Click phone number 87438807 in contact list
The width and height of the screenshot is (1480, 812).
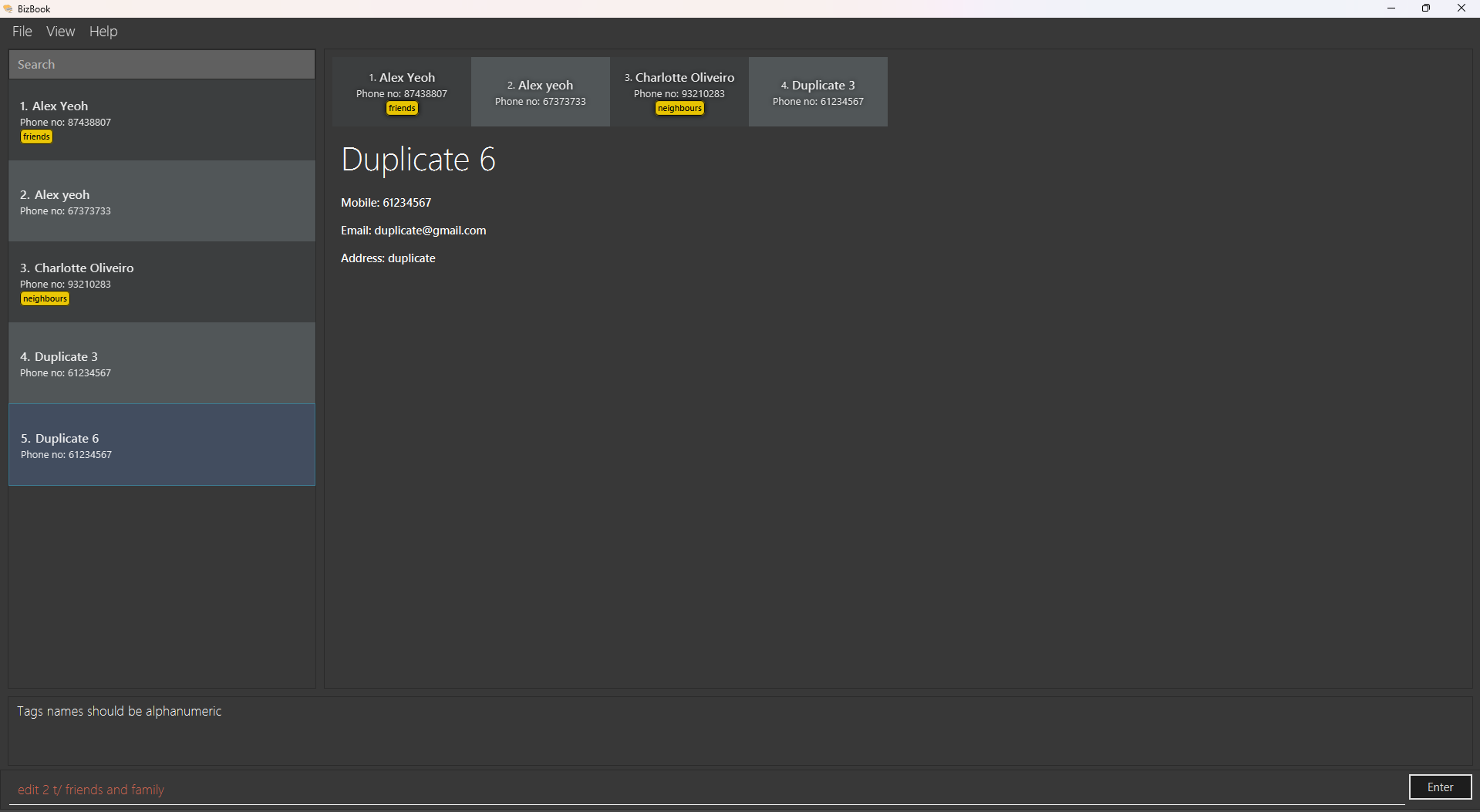[x=89, y=123]
